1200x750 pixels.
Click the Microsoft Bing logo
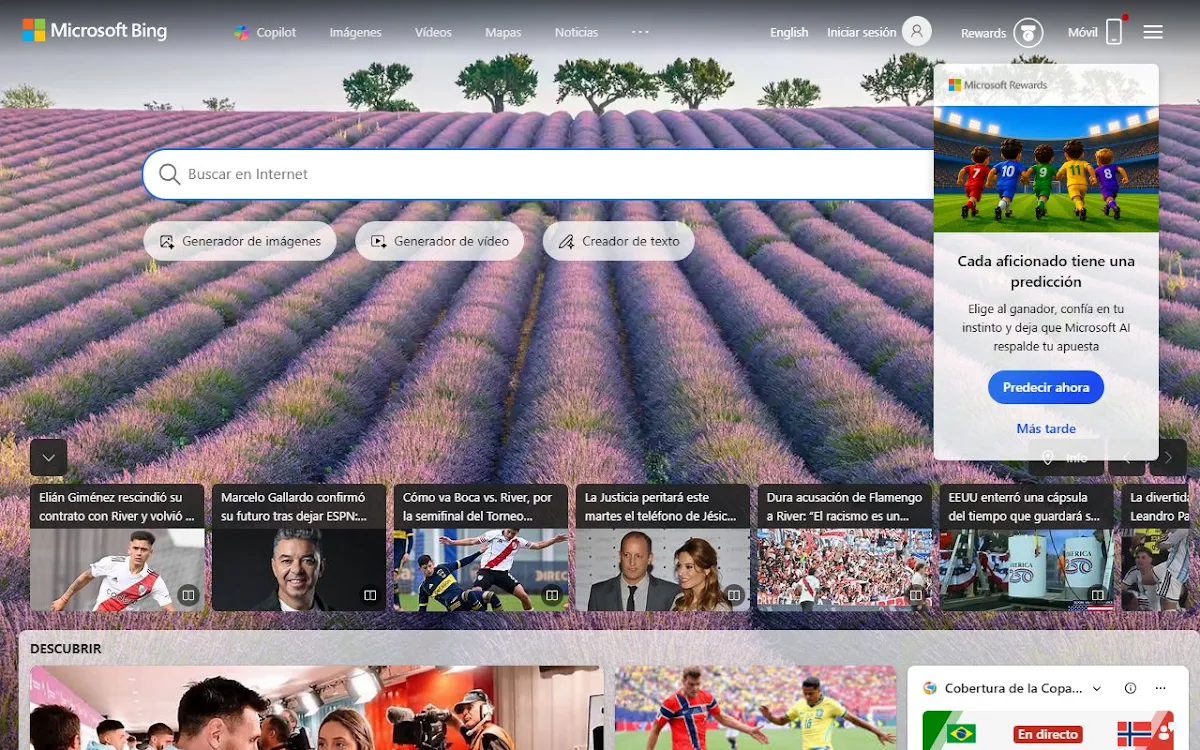(95, 31)
